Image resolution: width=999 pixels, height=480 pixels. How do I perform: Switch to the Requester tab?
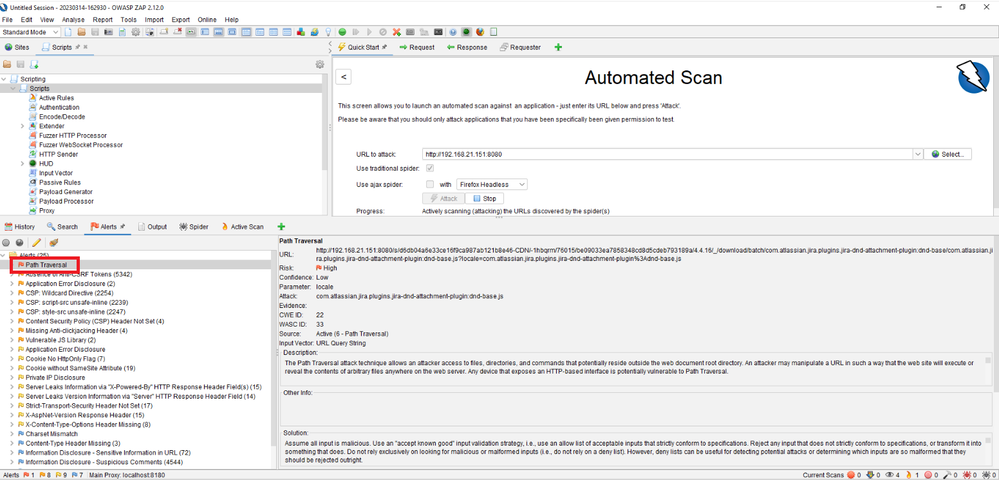(x=521, y=47)
